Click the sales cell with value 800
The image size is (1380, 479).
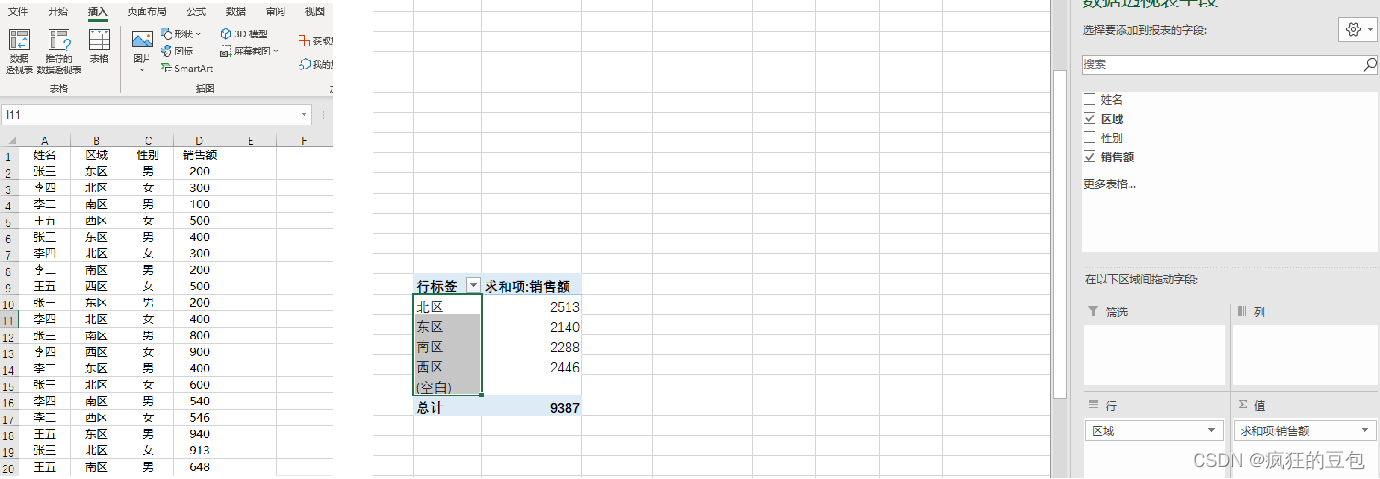click(x=199, y=336)
